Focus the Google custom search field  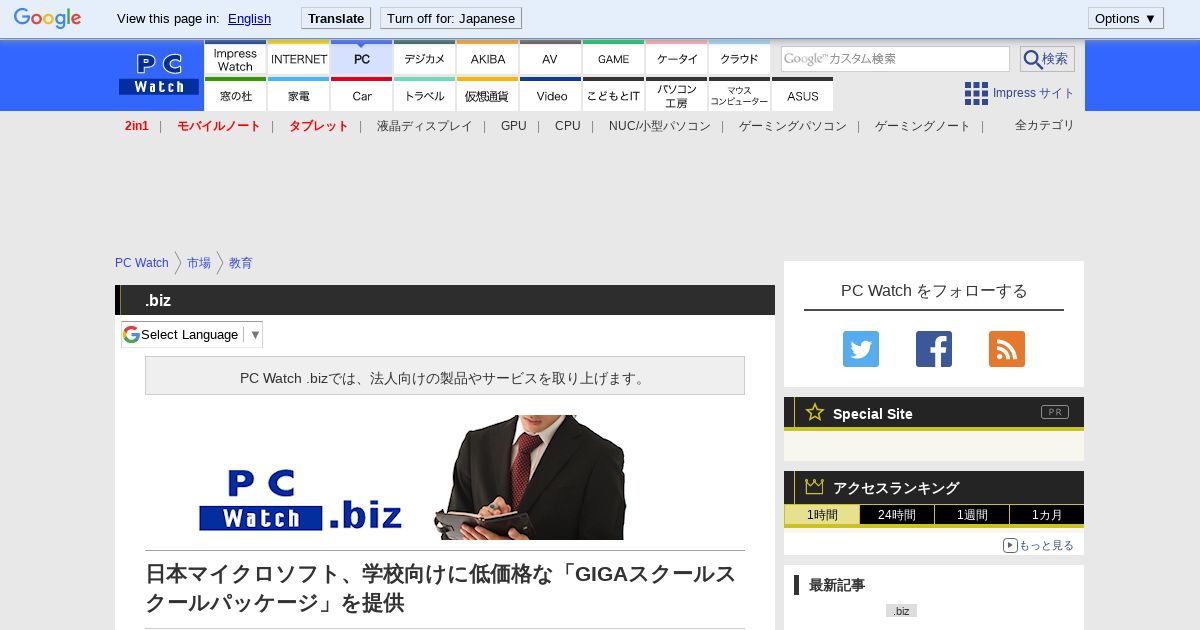click(x=895, y=59)
